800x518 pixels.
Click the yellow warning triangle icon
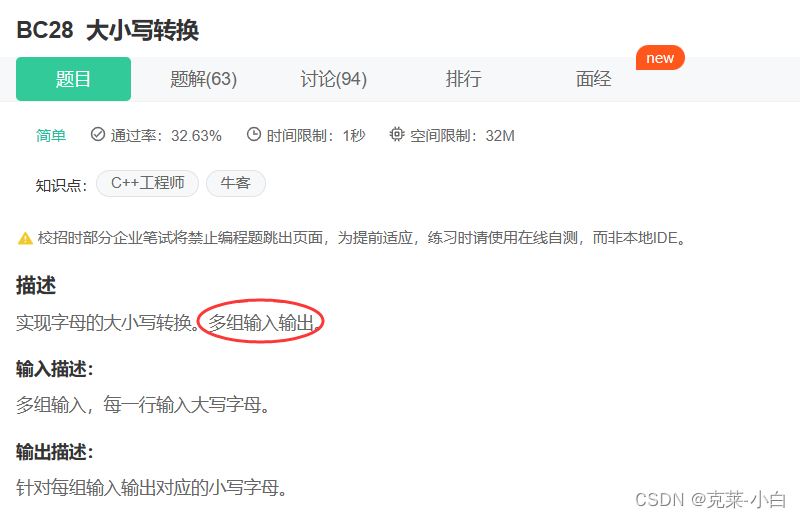point(25,238)
